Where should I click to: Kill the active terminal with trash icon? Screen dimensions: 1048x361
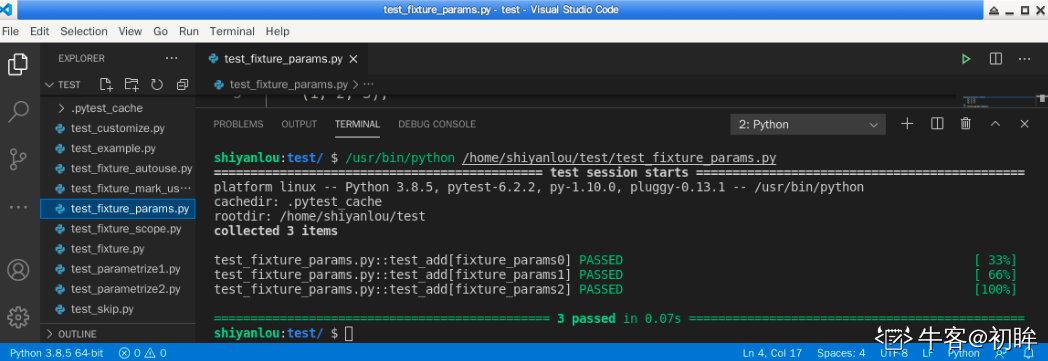tap(965, 124)
